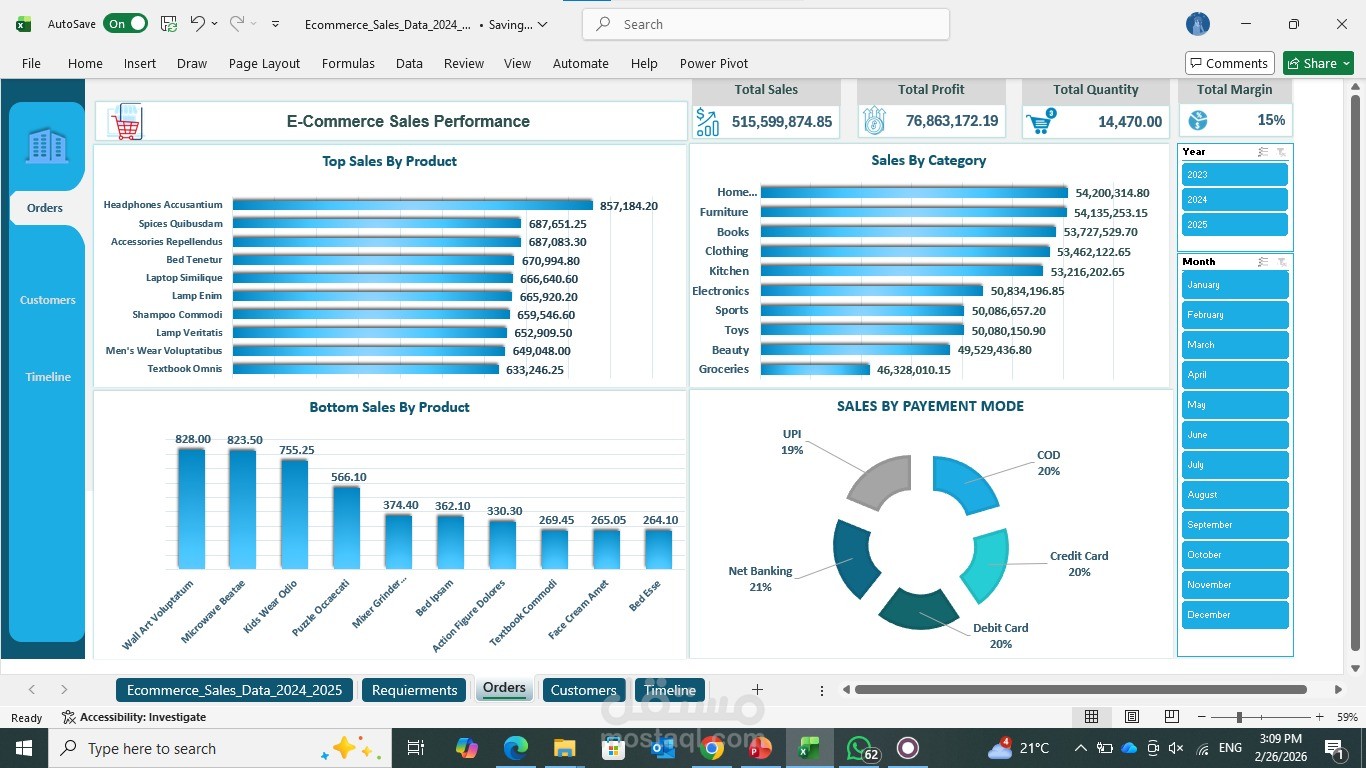Click inside the Search box
Screen dimensions: 1366x768
(764, 24)
